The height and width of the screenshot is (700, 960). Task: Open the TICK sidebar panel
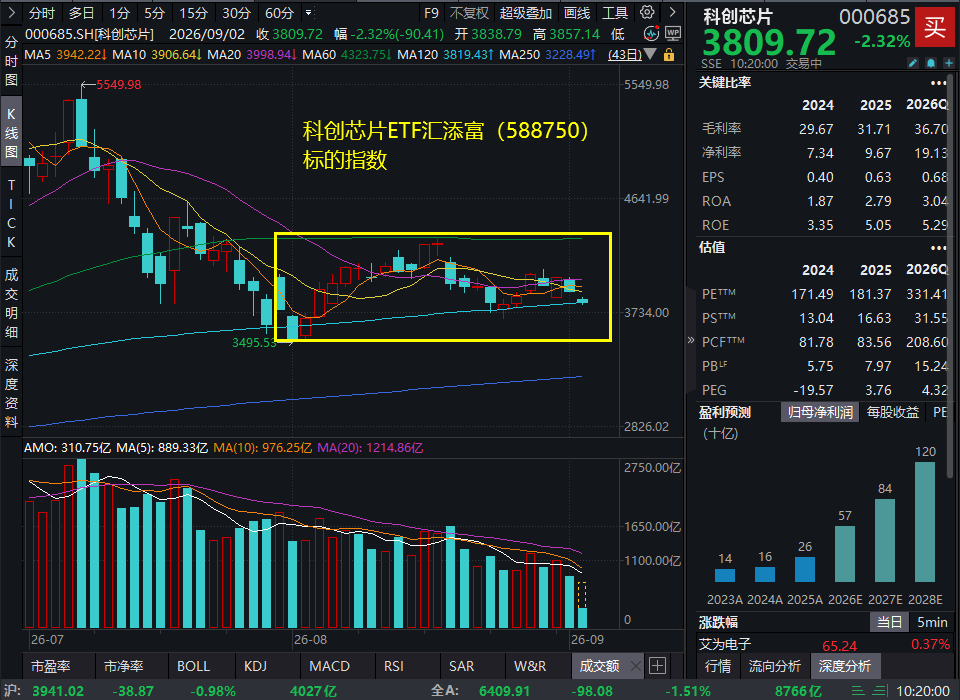(x=11, y=213)
